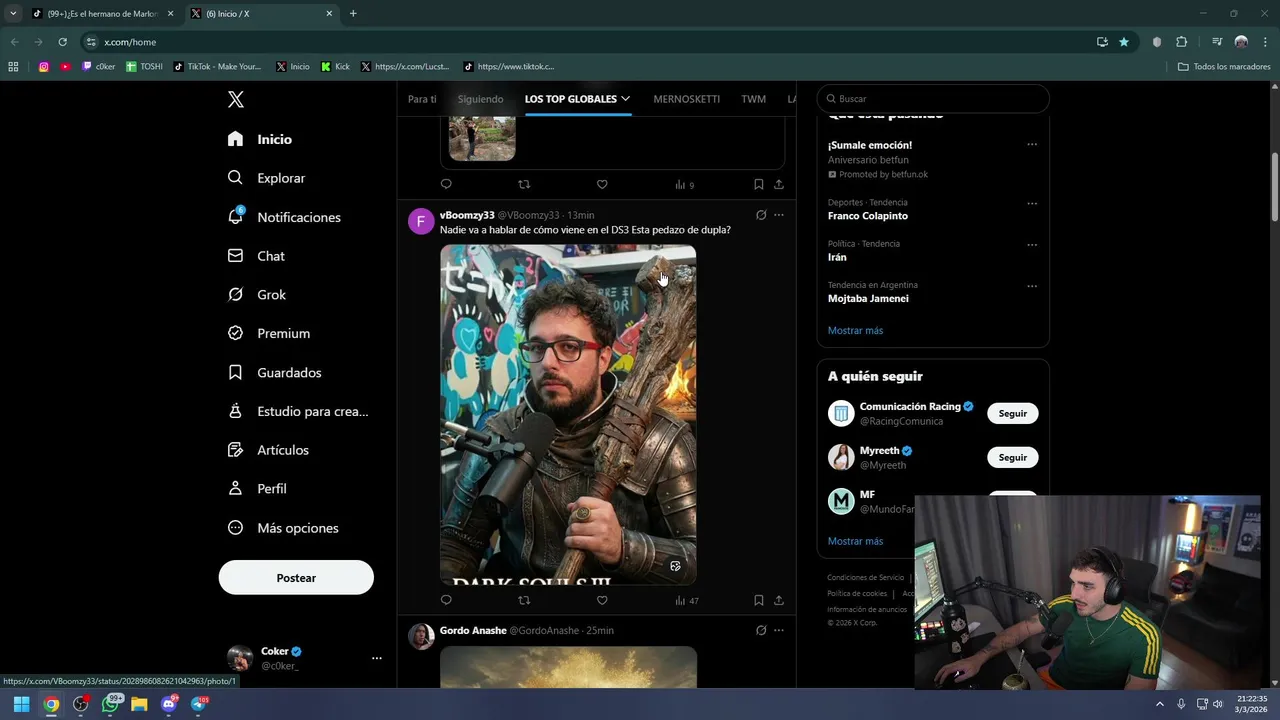Reload page in Chrome toolbar
Viewport: 1280px width, 720px height.
pos(62,42)
